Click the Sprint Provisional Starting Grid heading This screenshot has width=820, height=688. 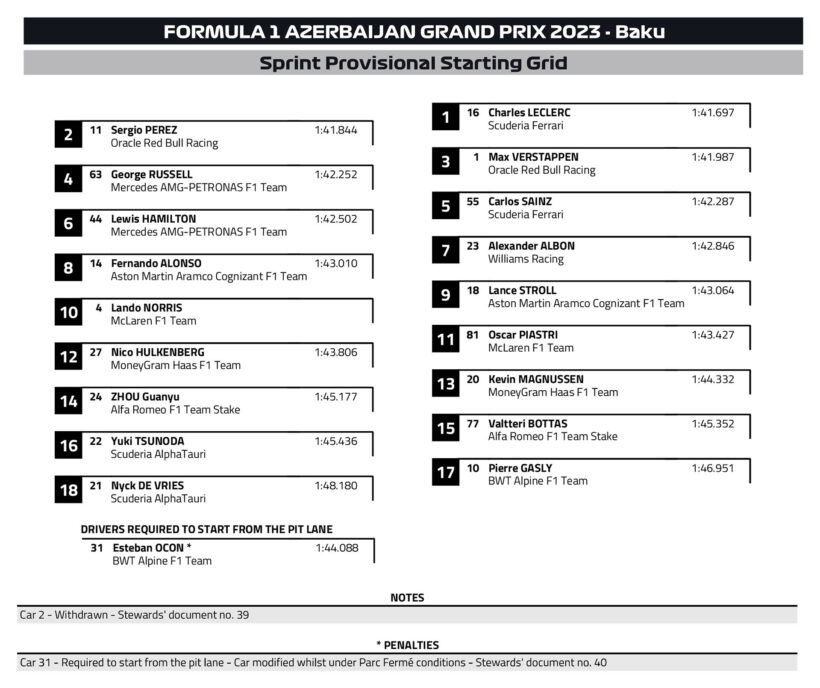413,63
